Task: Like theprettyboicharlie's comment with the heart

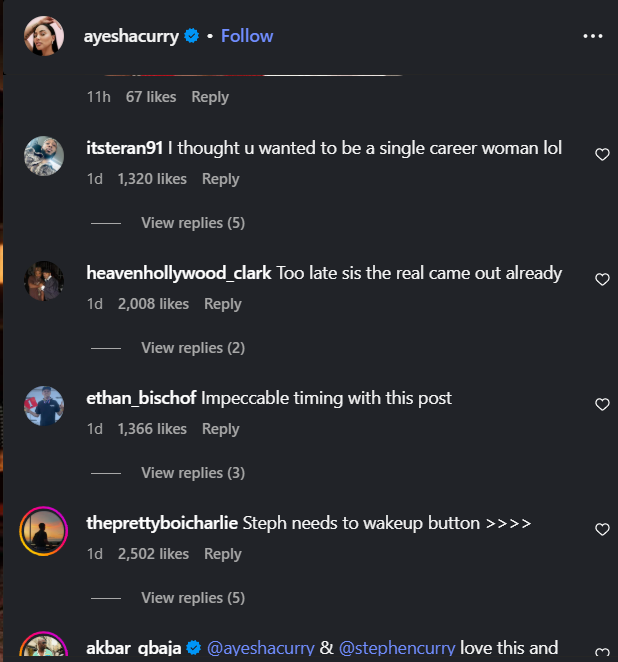Action: coord(602,529)
